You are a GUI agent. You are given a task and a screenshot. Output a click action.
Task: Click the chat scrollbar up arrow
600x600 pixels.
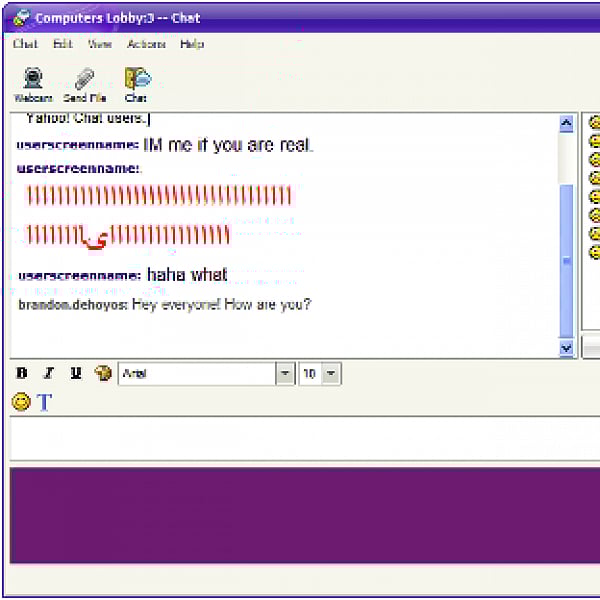point(566,124)
